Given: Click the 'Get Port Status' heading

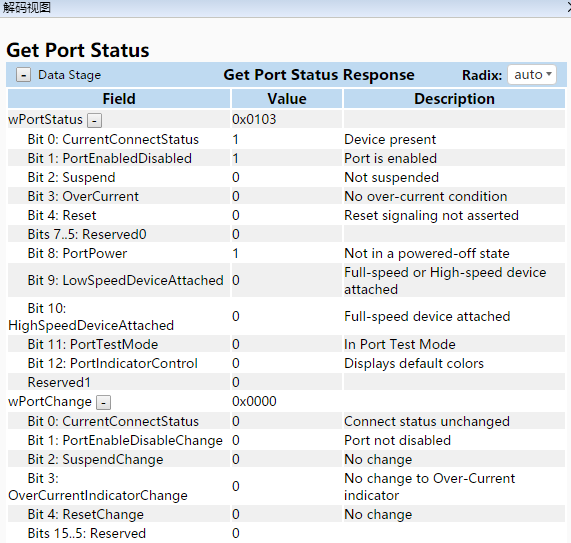Looking at the screenshot, I should [x=78, y=50].
